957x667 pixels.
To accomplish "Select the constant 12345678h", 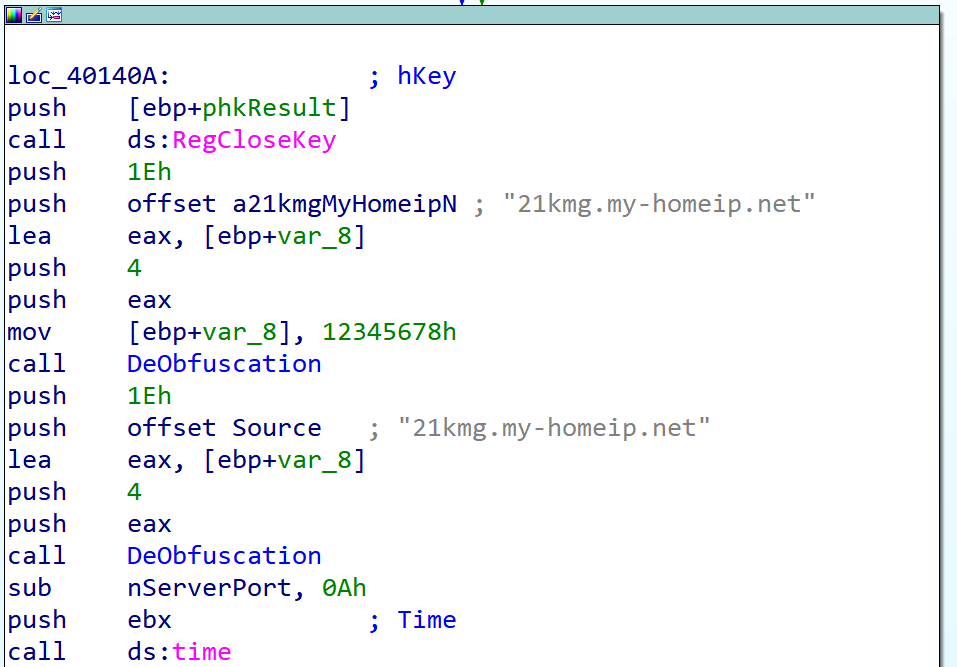I will [389, 332].
